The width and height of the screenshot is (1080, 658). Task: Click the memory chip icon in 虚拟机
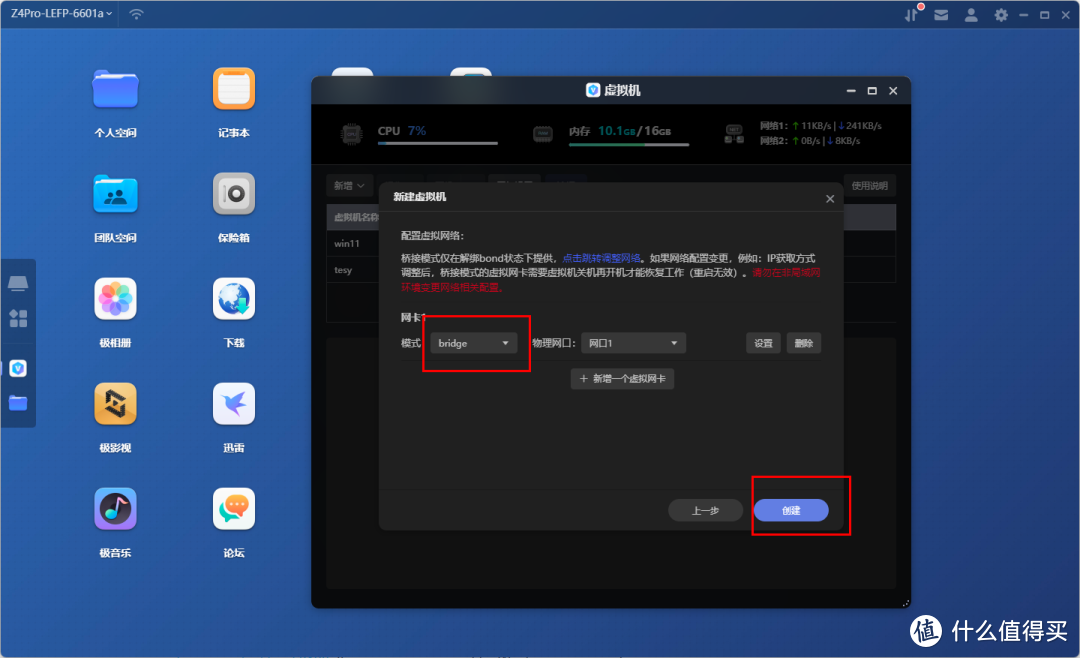[x=543, y=134]
